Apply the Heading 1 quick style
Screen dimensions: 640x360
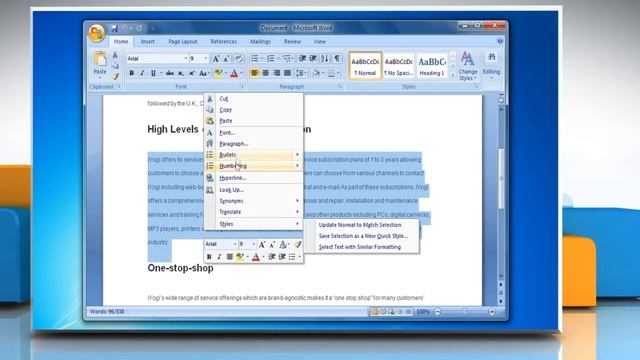pyautogui.click(x=432, y=66)
